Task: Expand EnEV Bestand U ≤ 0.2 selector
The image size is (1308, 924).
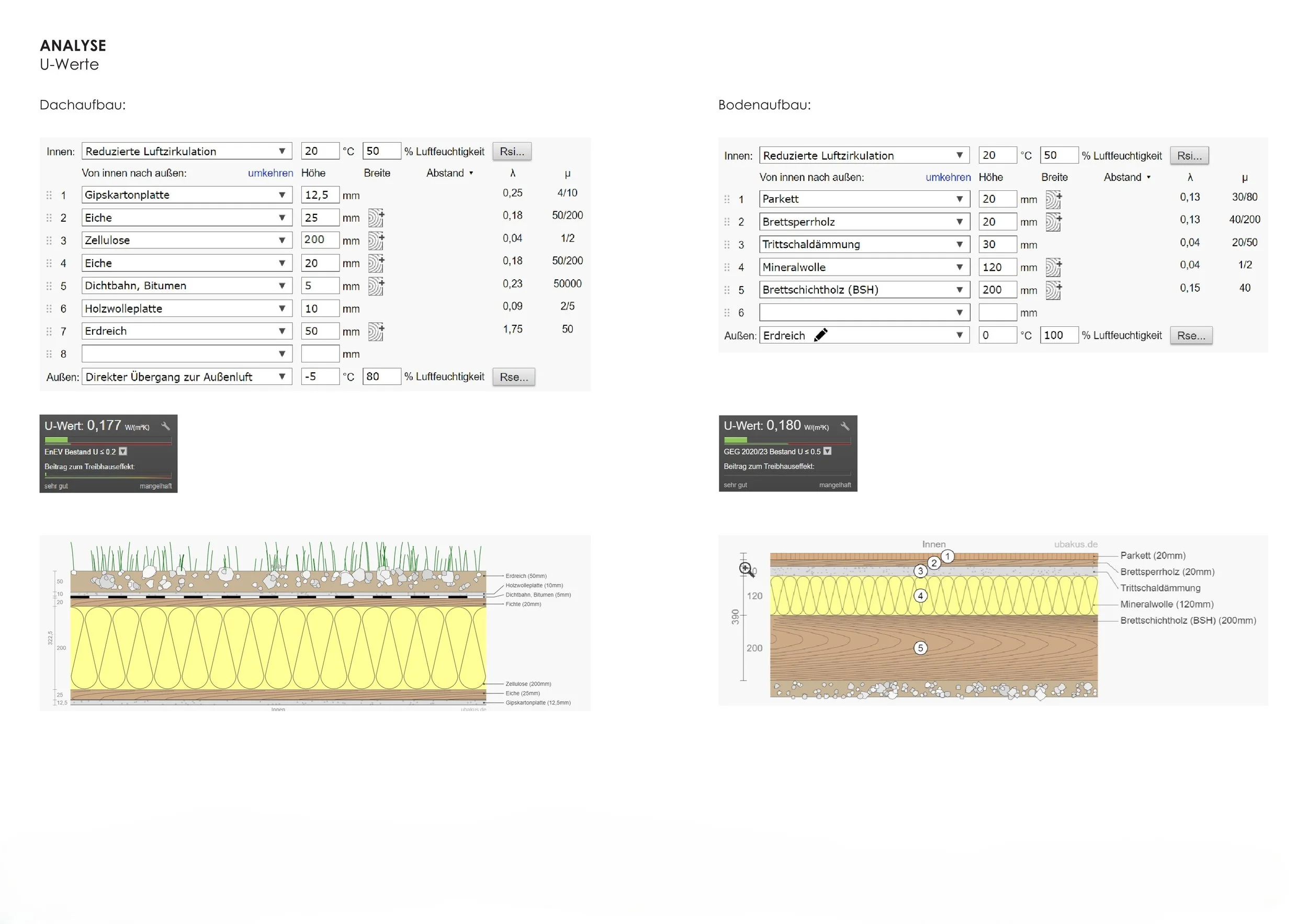Action: coord(122,451)
